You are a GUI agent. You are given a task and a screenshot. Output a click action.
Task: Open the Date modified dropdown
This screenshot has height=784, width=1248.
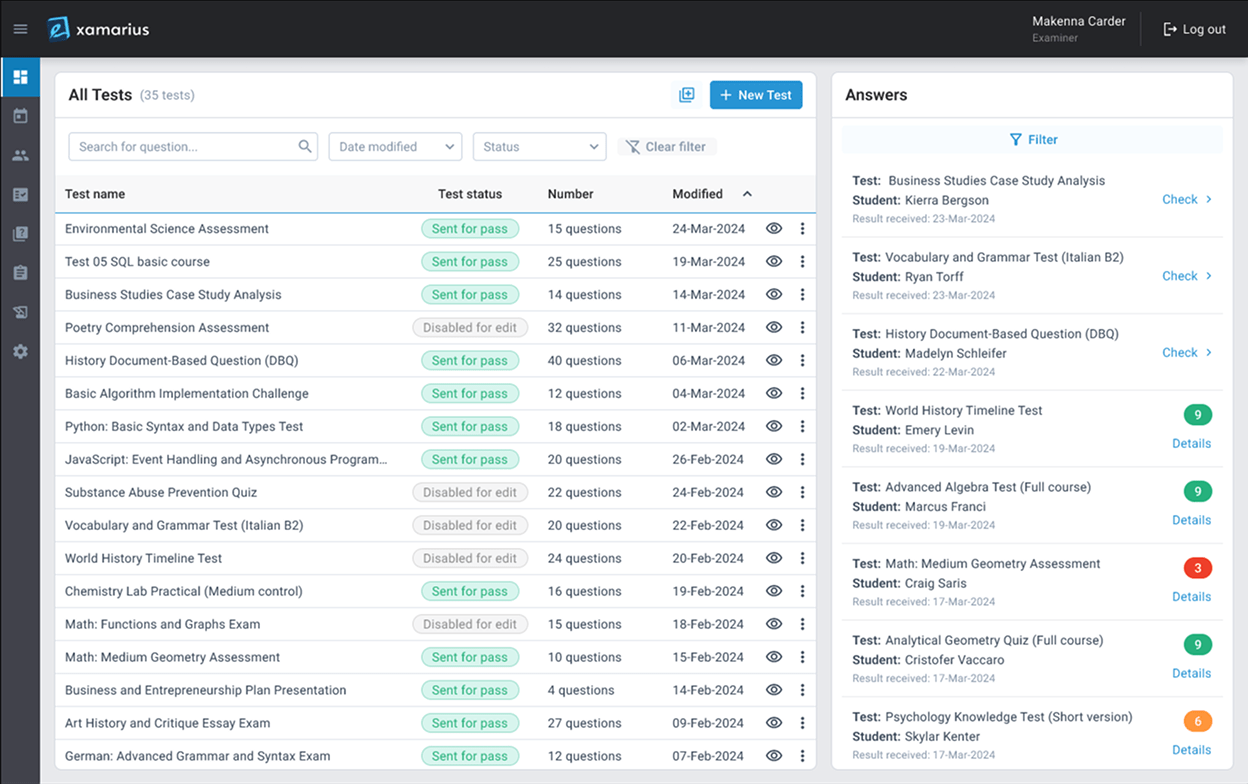394,146
